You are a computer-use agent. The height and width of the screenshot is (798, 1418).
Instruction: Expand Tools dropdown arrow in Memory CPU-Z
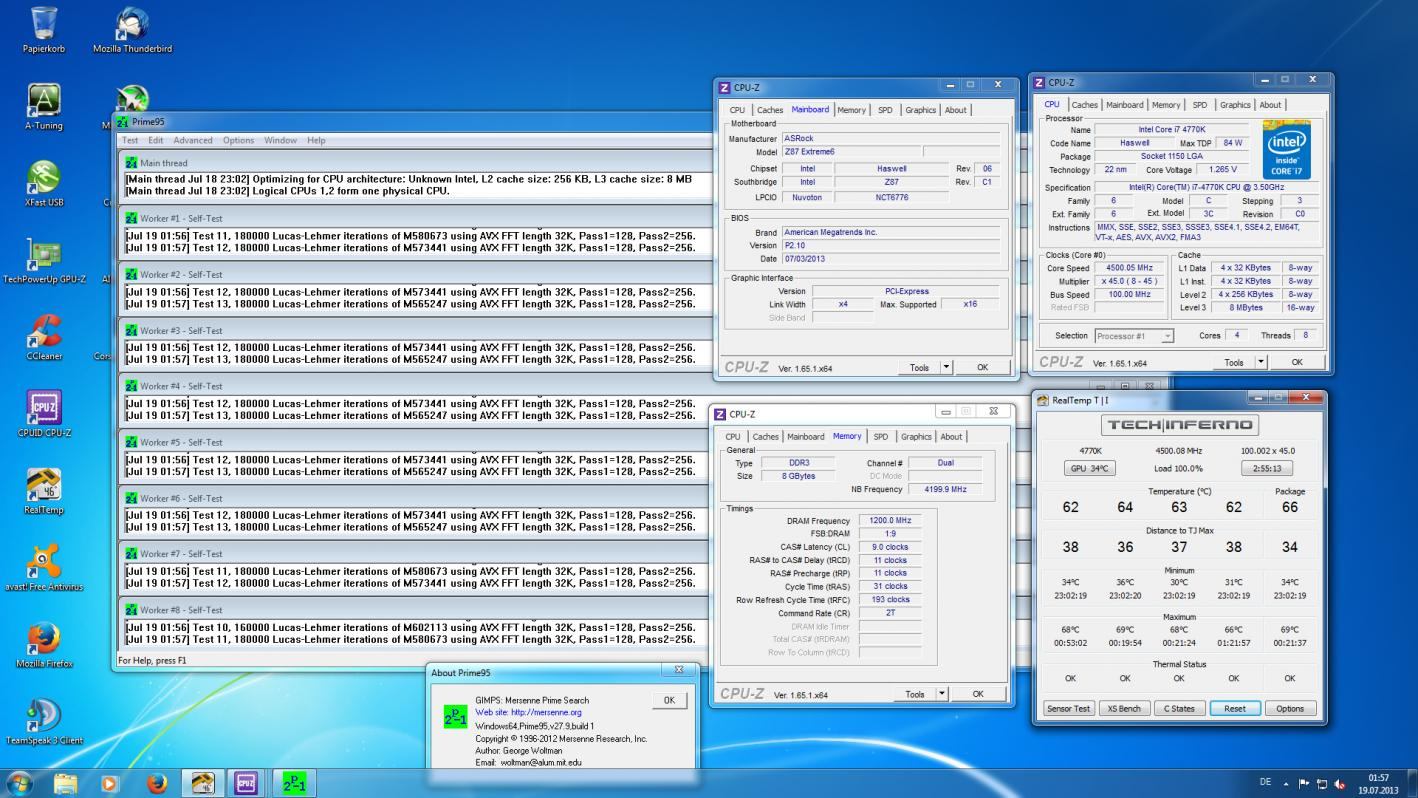click(942, 694)
